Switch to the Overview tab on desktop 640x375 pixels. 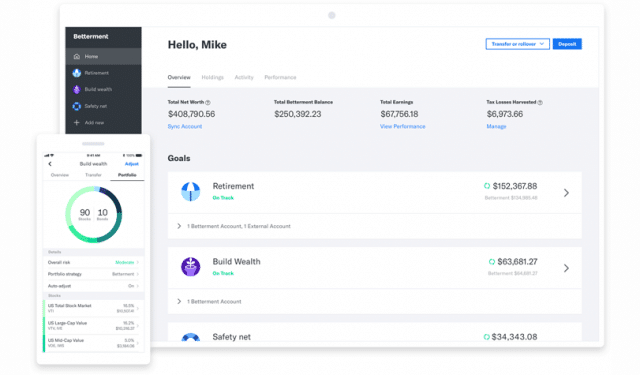click(179, 77)
